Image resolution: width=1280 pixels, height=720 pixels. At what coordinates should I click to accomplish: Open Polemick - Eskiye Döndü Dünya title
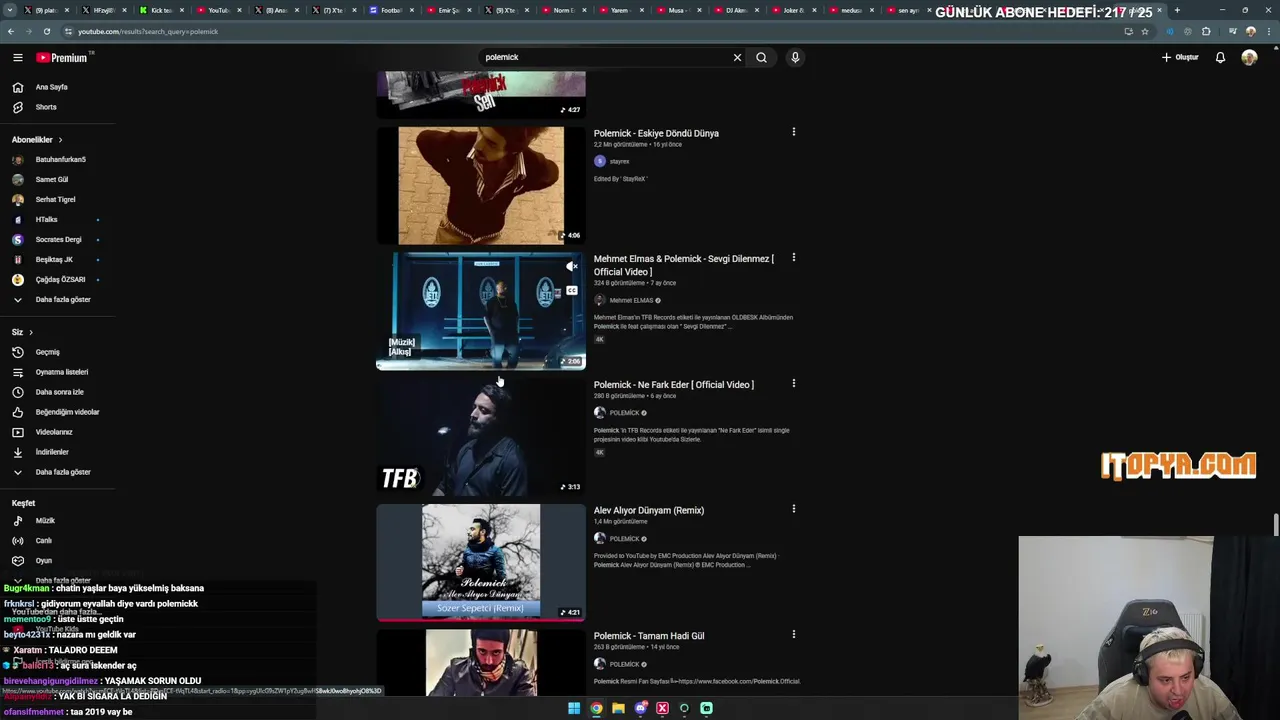(x=656, y=133)
